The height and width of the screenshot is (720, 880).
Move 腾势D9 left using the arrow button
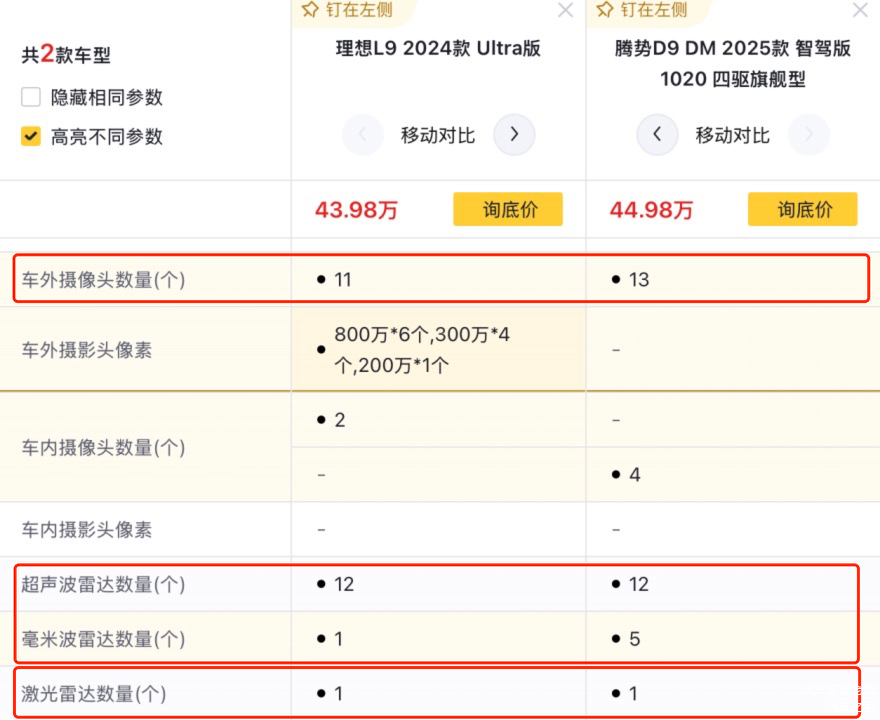(657, 135)
